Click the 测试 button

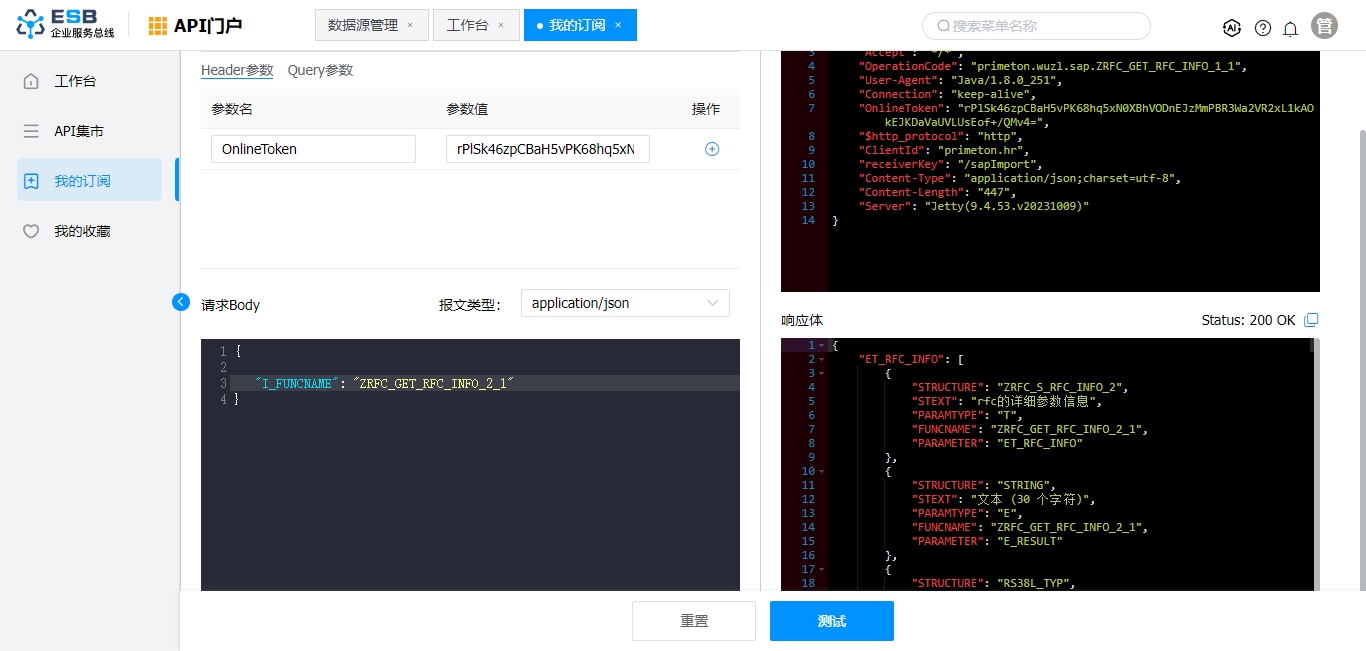click(x=831, y=621)
